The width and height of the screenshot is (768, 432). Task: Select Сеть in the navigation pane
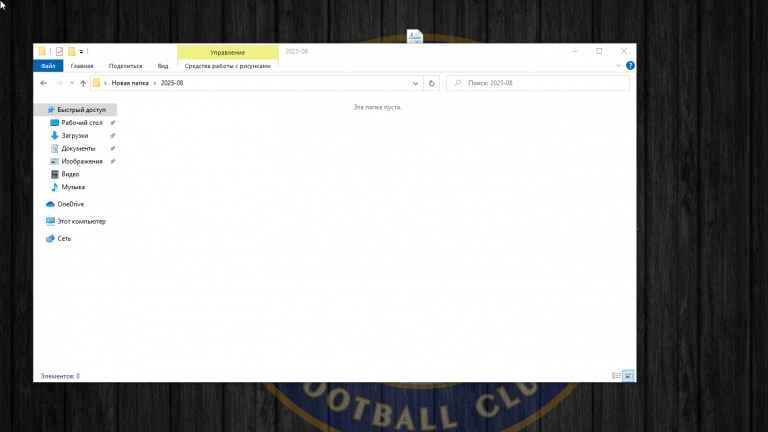coord(64,239)
